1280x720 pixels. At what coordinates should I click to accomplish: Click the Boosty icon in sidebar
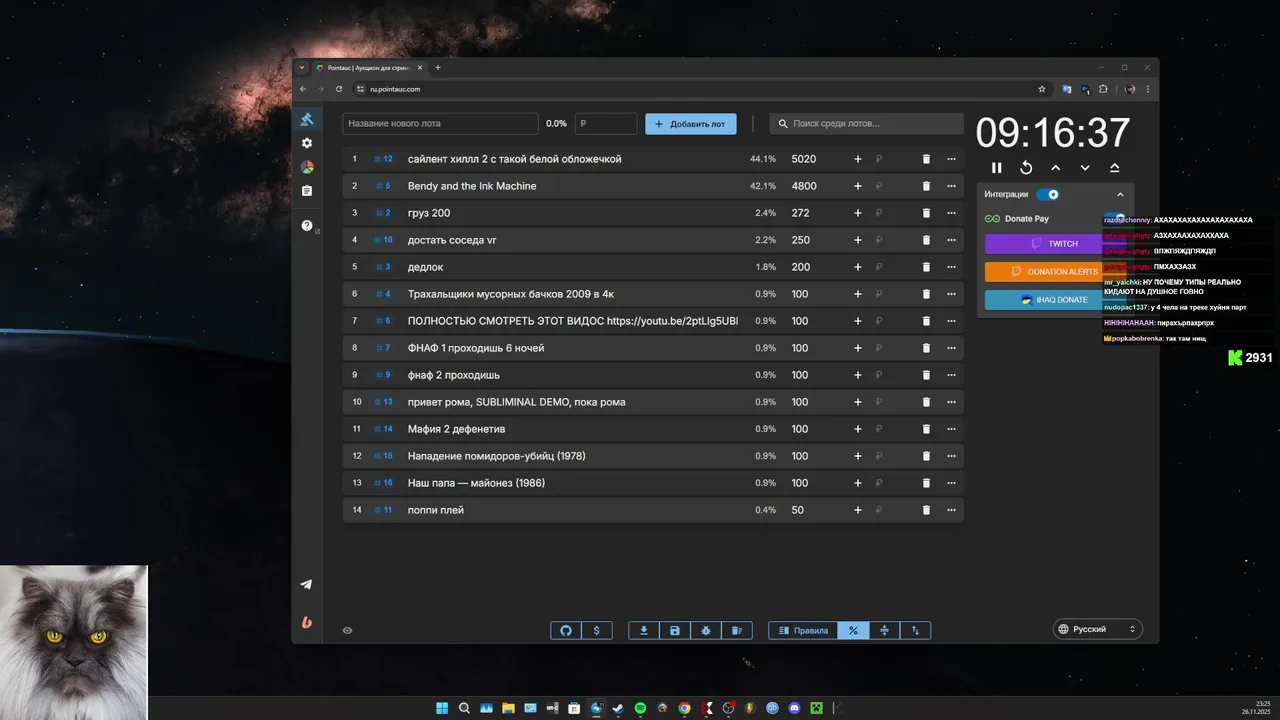click(307, 622)
